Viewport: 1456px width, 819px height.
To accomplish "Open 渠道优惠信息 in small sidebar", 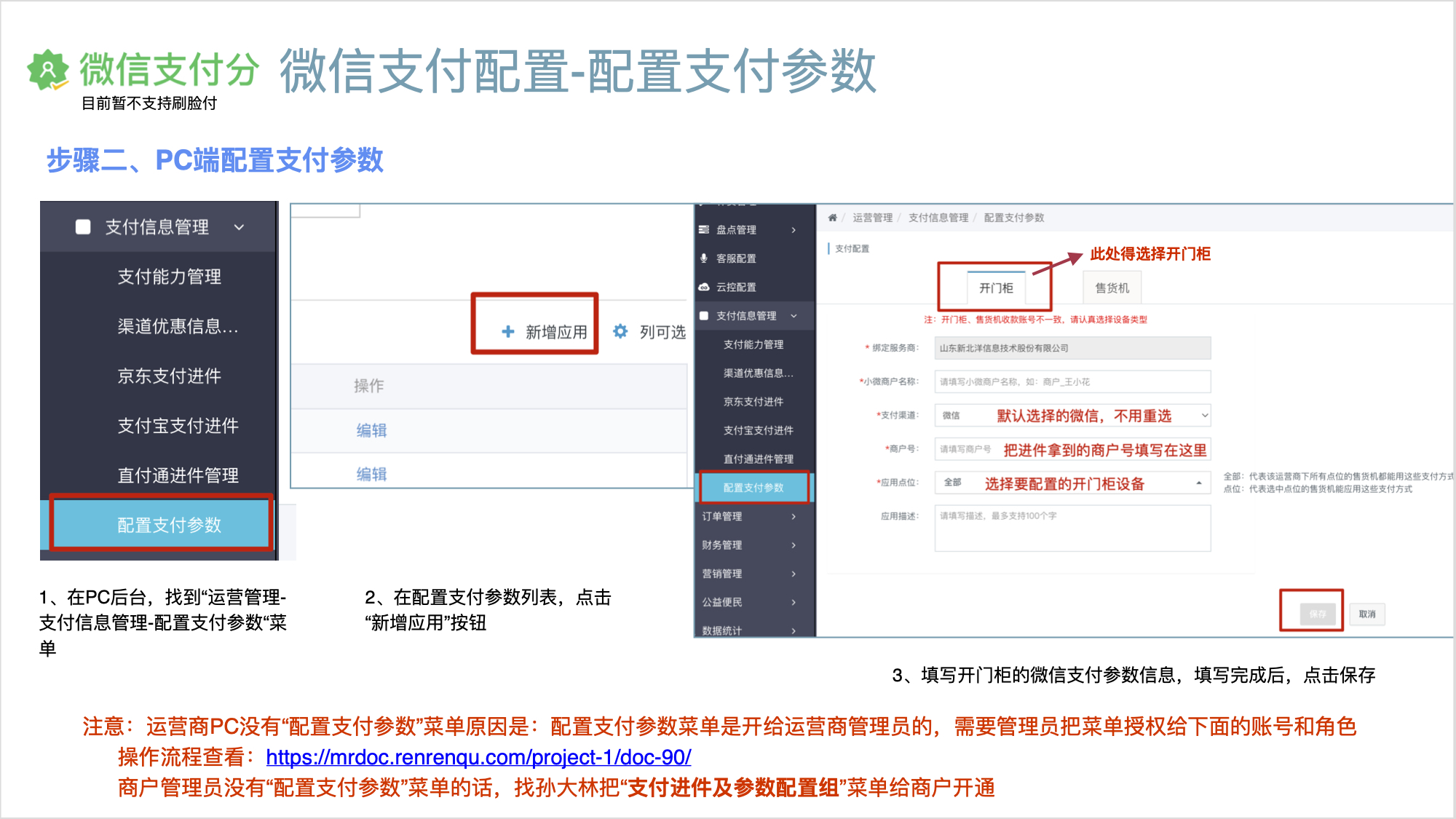I will pyautogui.click(x=758, y=373).
